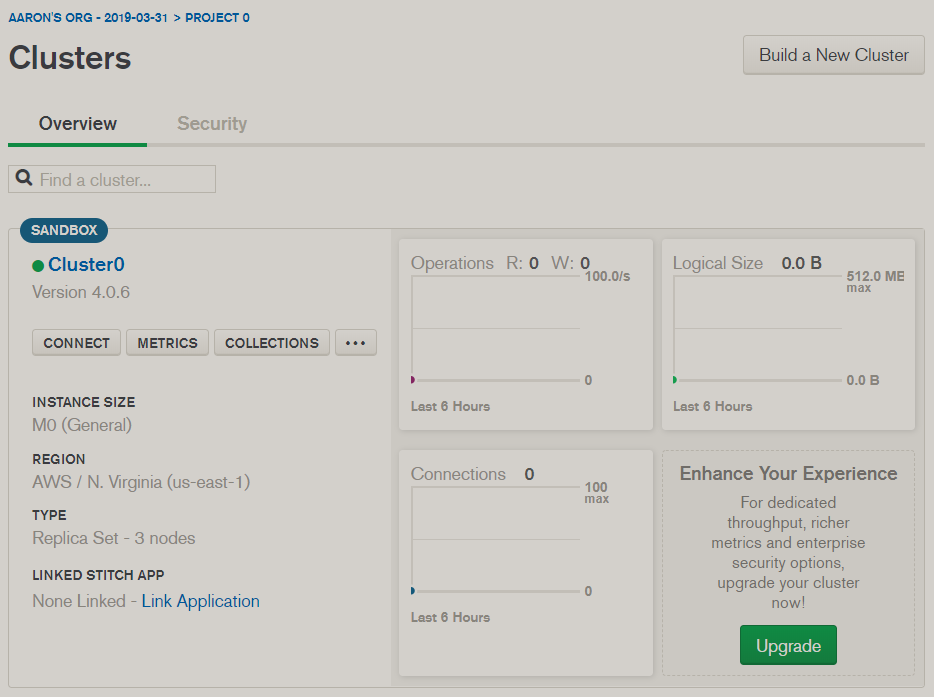
Task: Click Build a New Cluster button
Action: point(833,55)
